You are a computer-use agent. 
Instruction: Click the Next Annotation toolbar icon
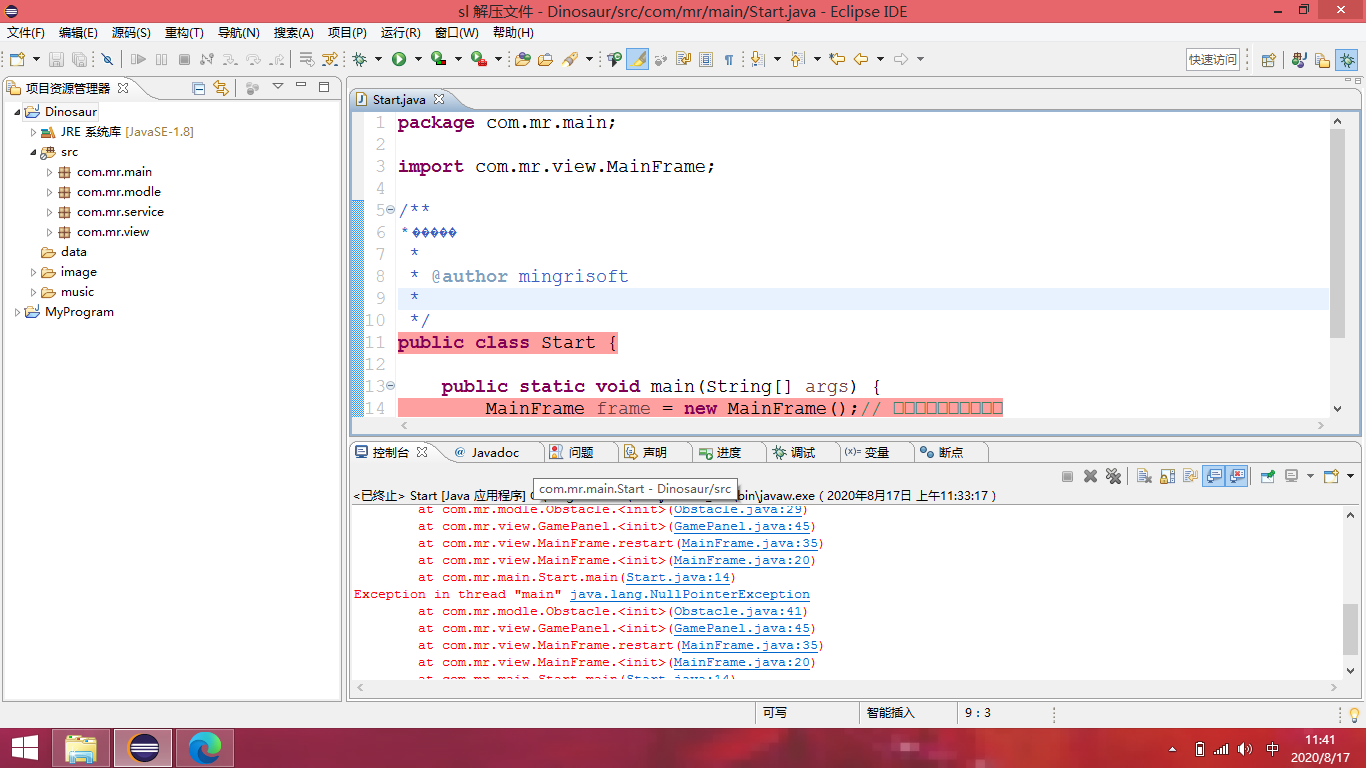click(758, 59)
